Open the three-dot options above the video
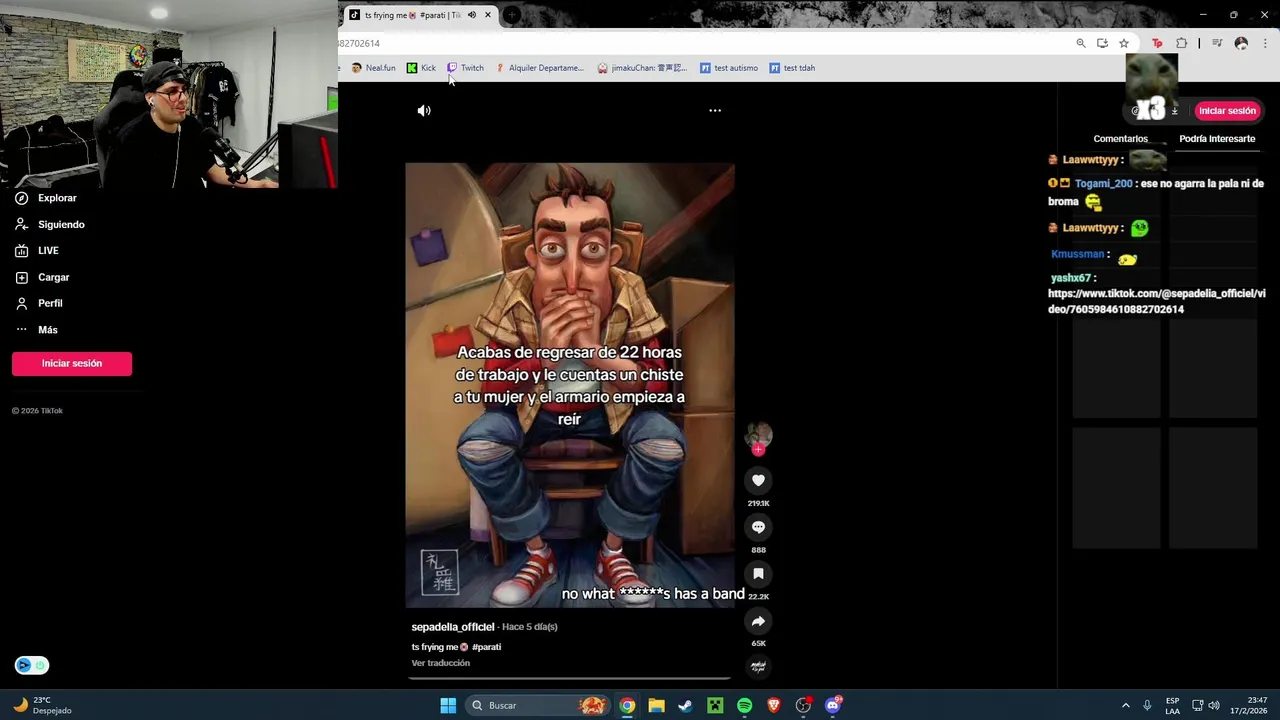1280x720 pixels. (x=715, y=111)
